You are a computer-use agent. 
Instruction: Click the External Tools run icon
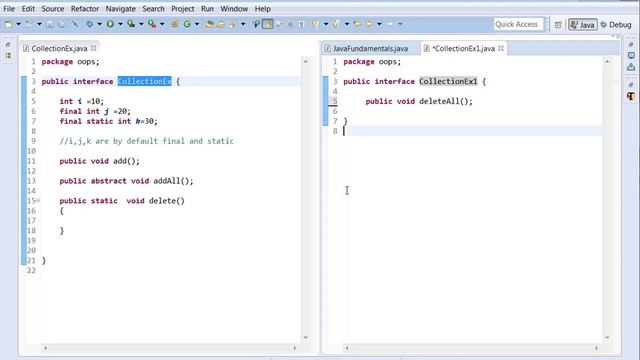[152, 24]
